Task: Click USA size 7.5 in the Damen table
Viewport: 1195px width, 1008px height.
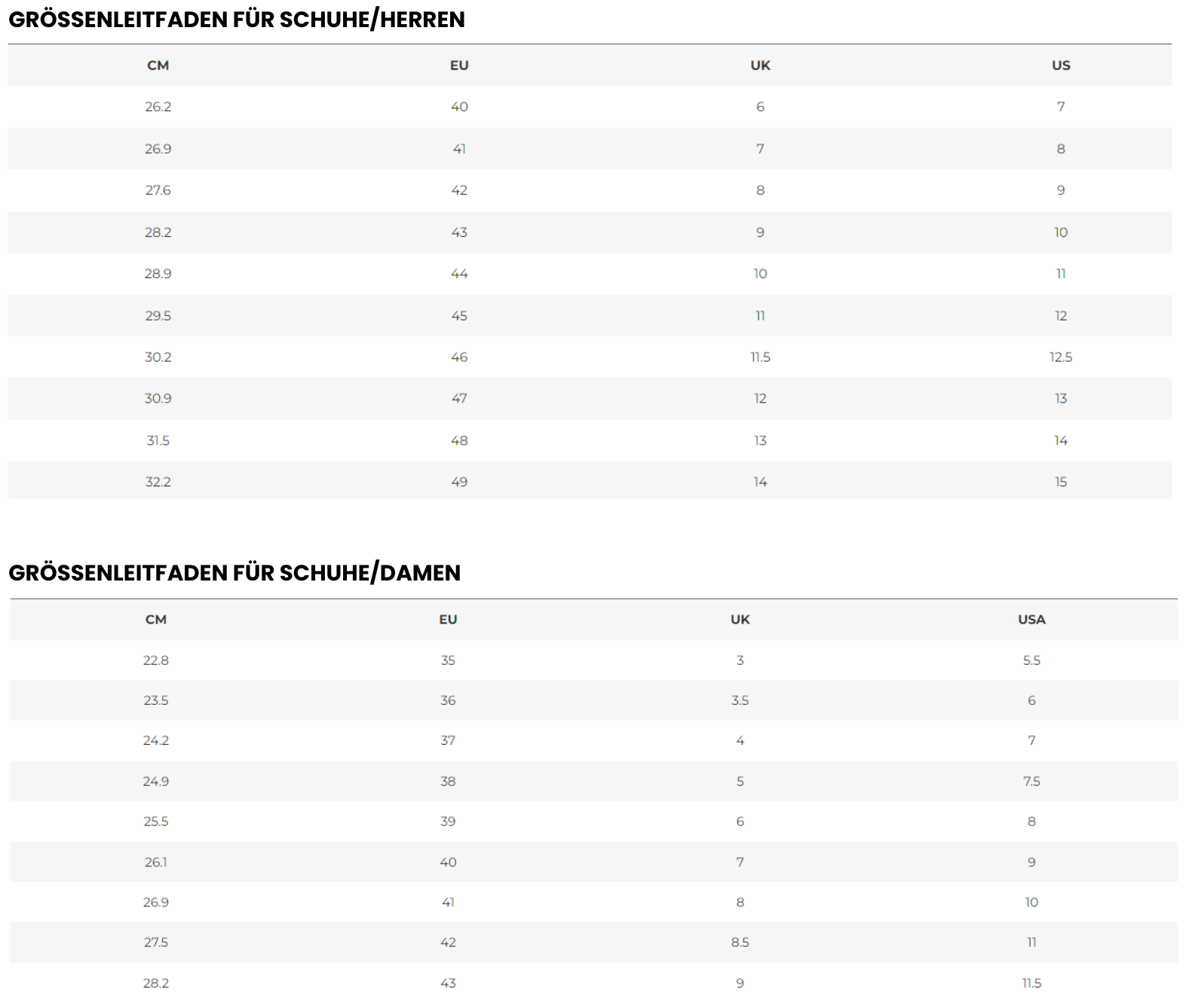Action: click(1031, 781)
